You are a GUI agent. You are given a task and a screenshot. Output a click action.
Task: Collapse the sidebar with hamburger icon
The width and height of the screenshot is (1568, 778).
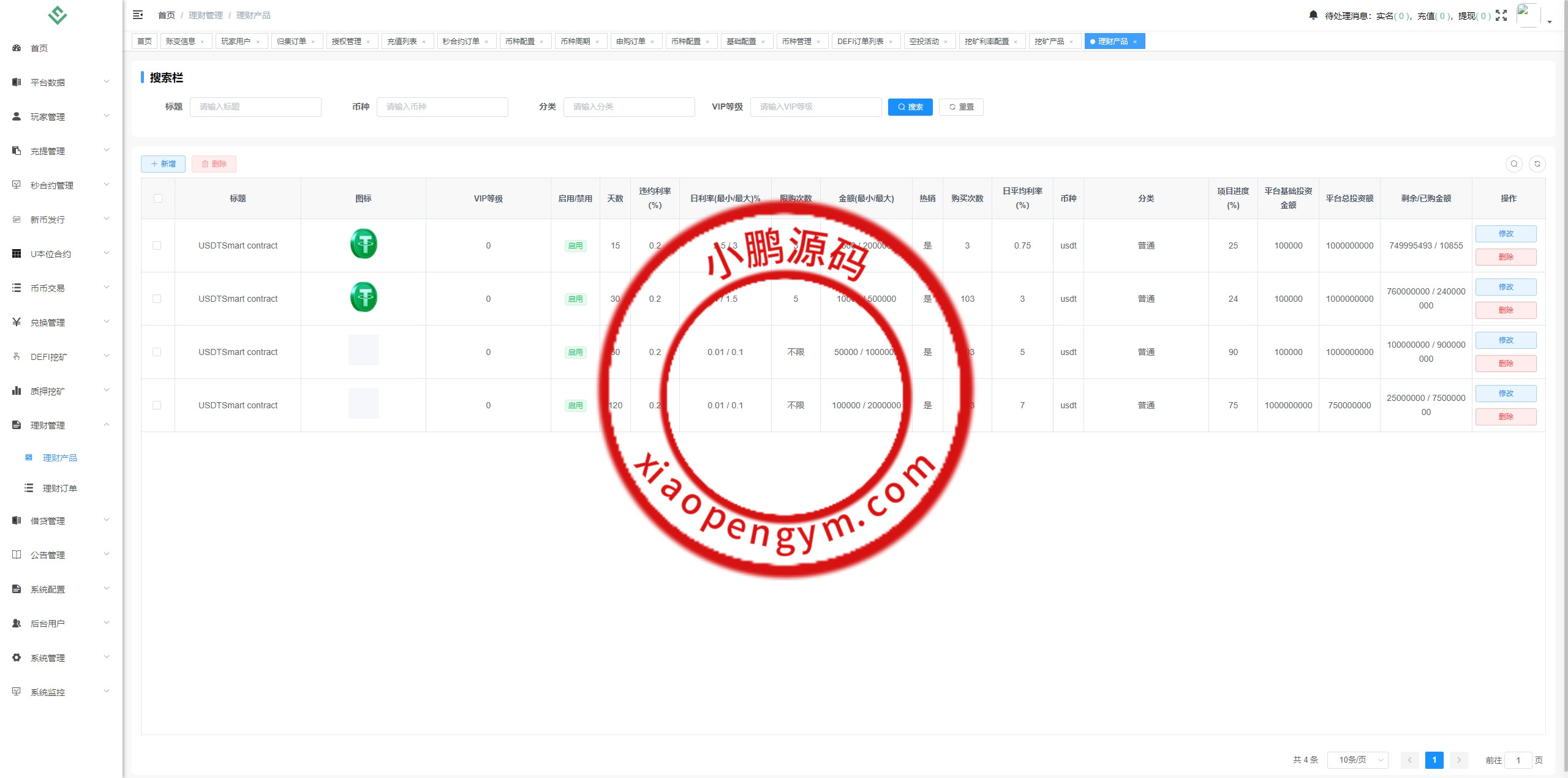click(138, 15)
